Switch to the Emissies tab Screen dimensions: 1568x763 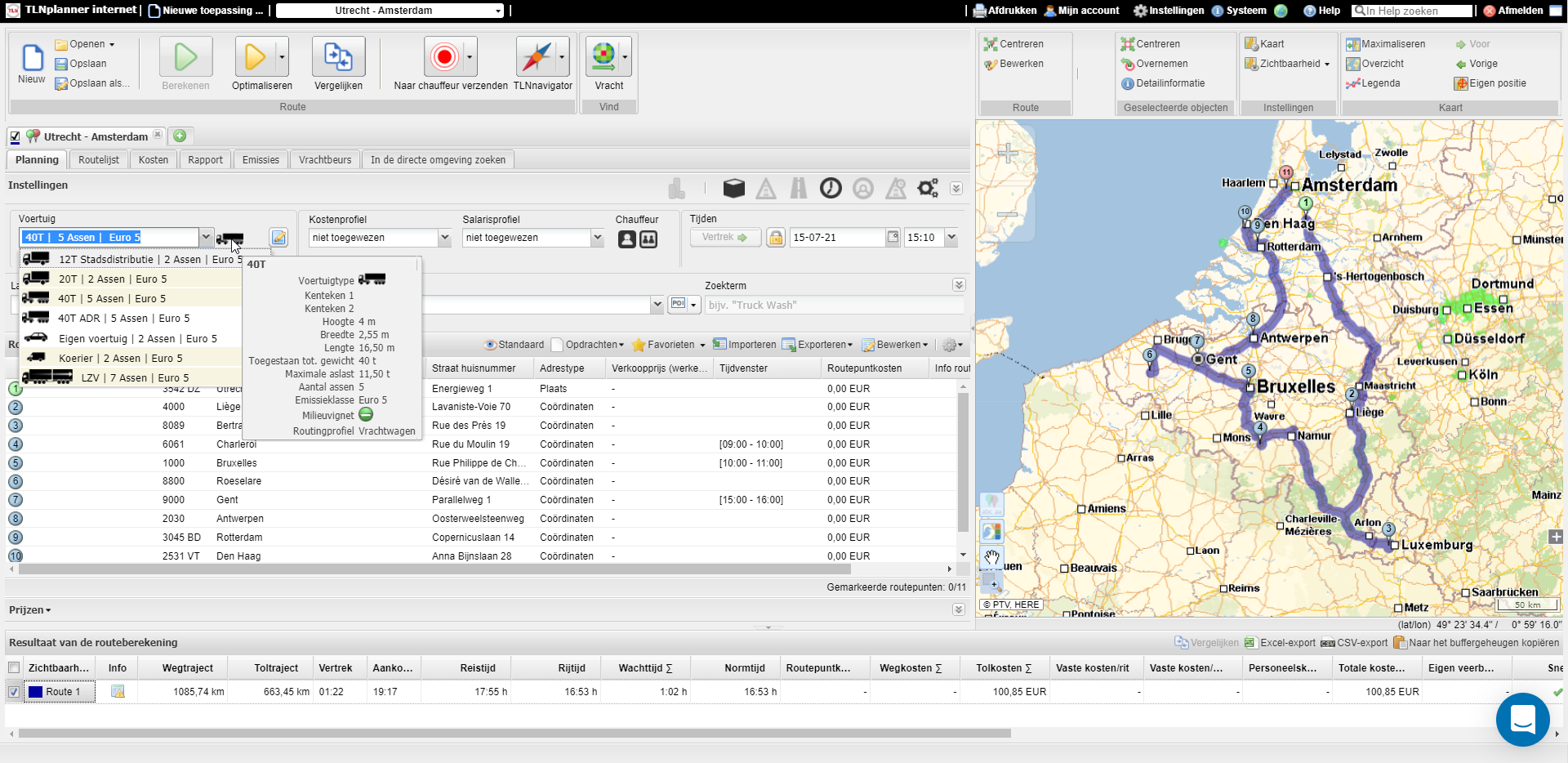coord(260,159)
